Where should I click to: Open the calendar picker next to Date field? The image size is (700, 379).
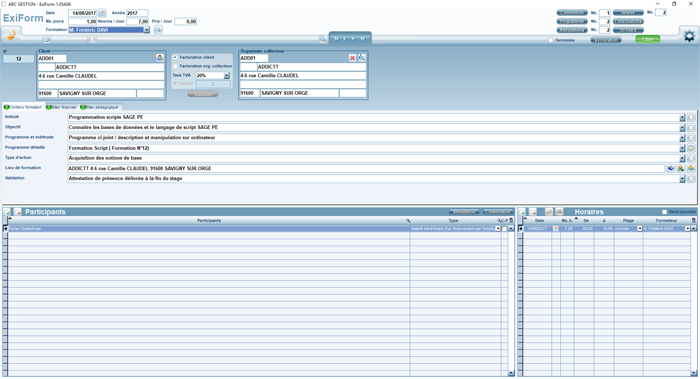click(102, 13)
